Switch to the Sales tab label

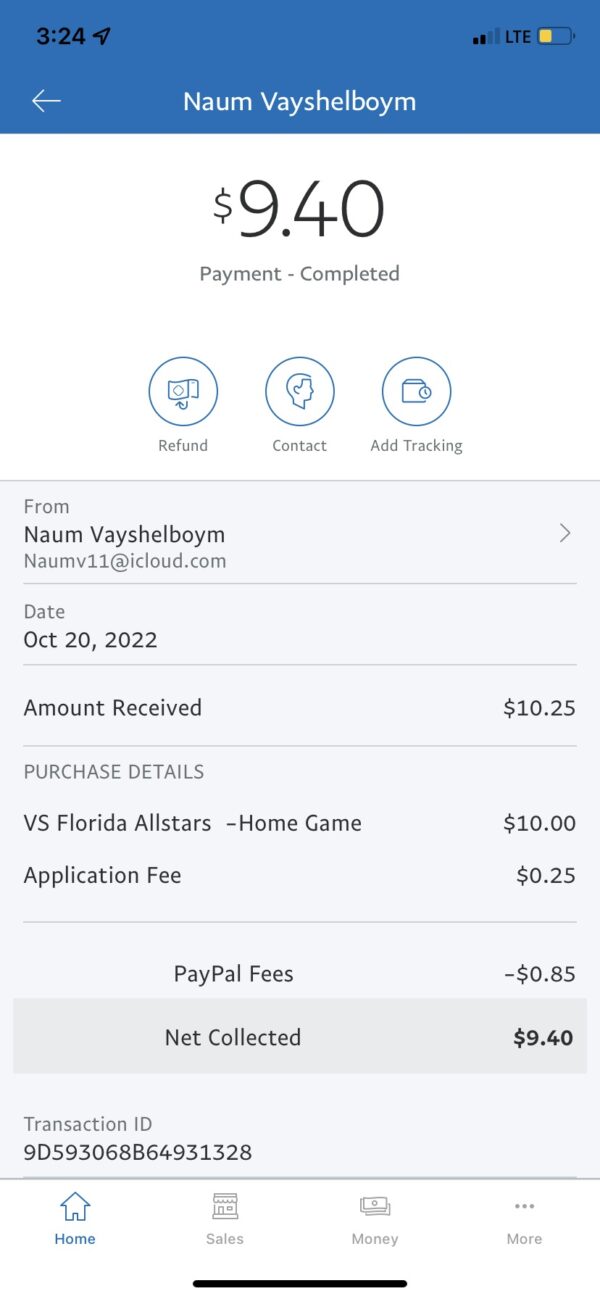pyautogui.click(x=225, y=1239)
